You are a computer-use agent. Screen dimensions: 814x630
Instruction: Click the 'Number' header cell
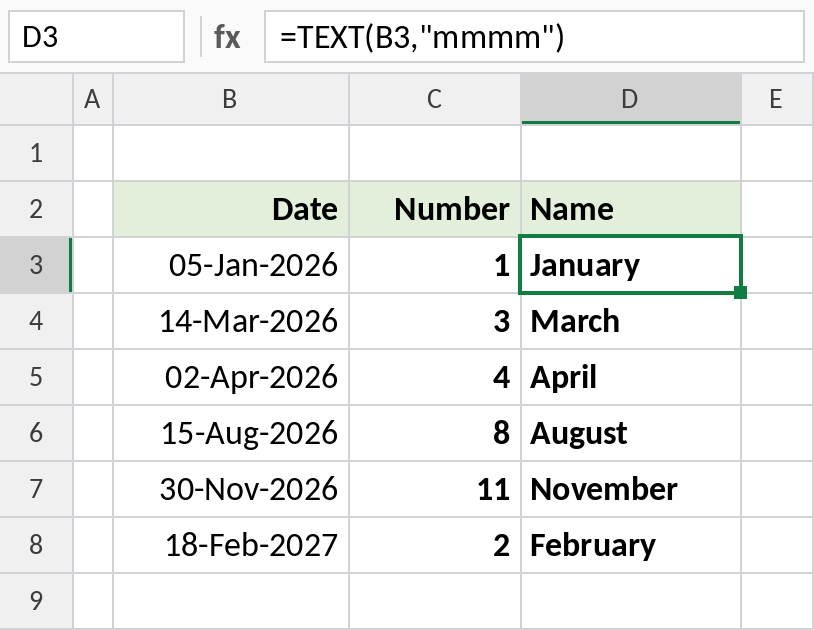point(435,209)
